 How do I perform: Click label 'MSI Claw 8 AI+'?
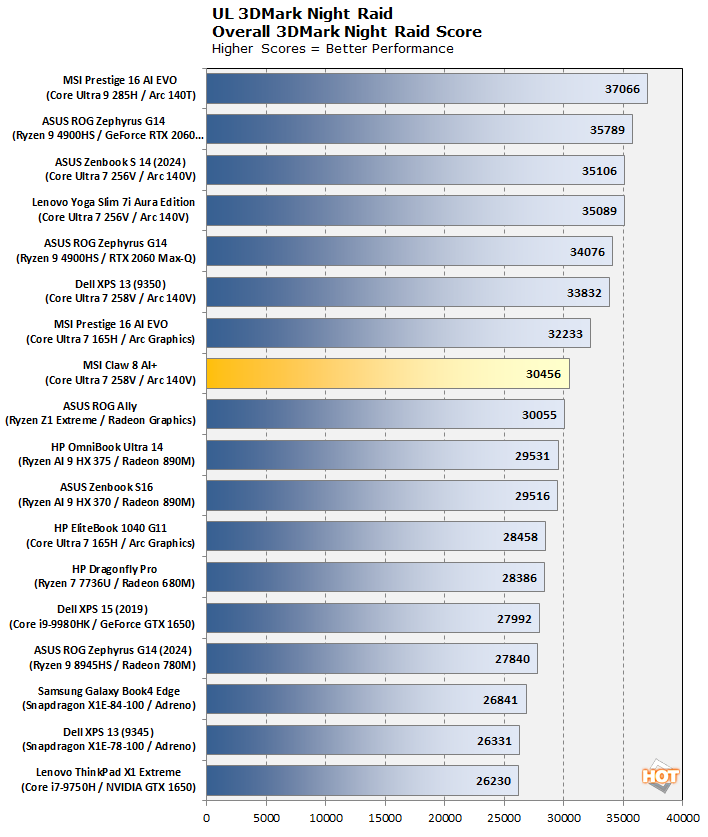pos(120,365)
